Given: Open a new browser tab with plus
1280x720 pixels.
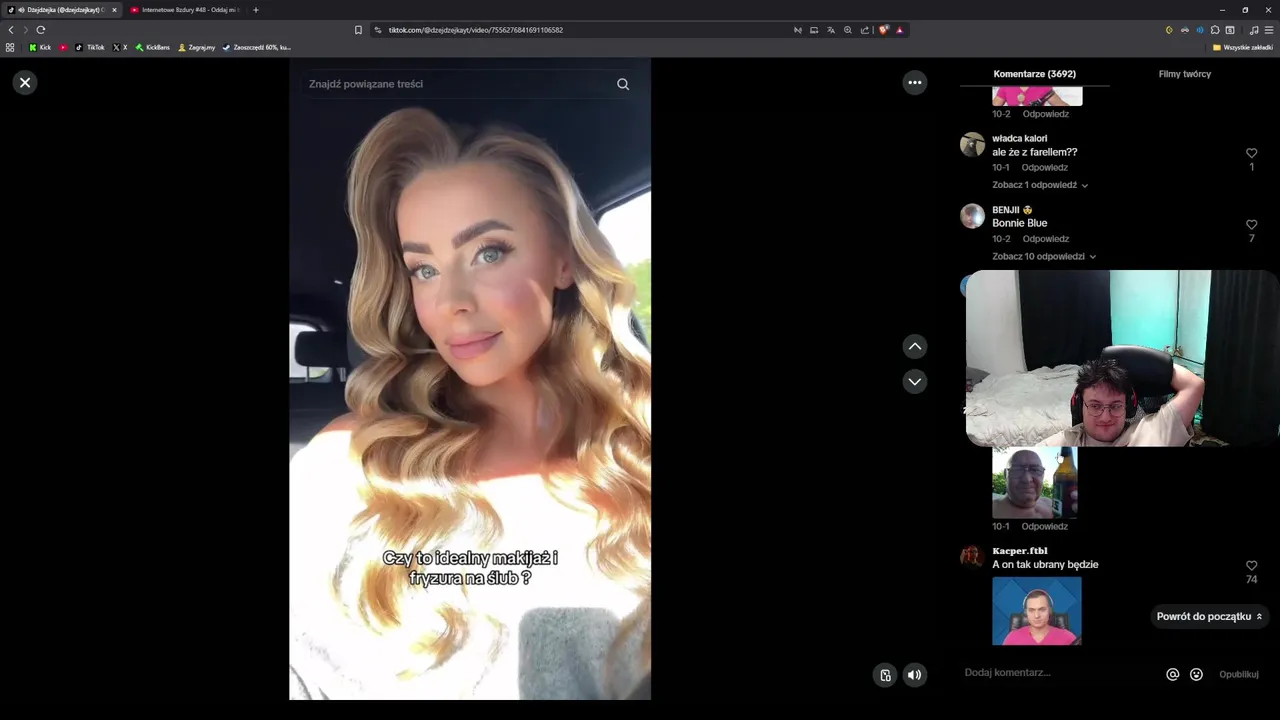Looking at the screenshot, I should click(256, 10).
